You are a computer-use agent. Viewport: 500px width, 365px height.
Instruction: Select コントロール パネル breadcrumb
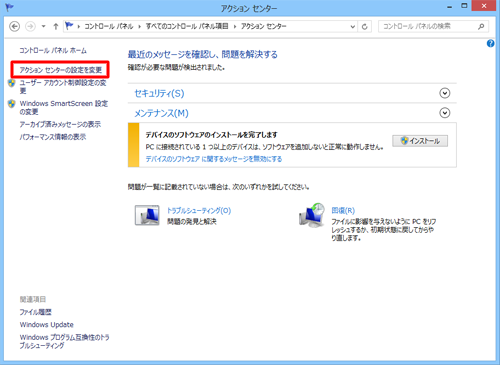point(109,26)
